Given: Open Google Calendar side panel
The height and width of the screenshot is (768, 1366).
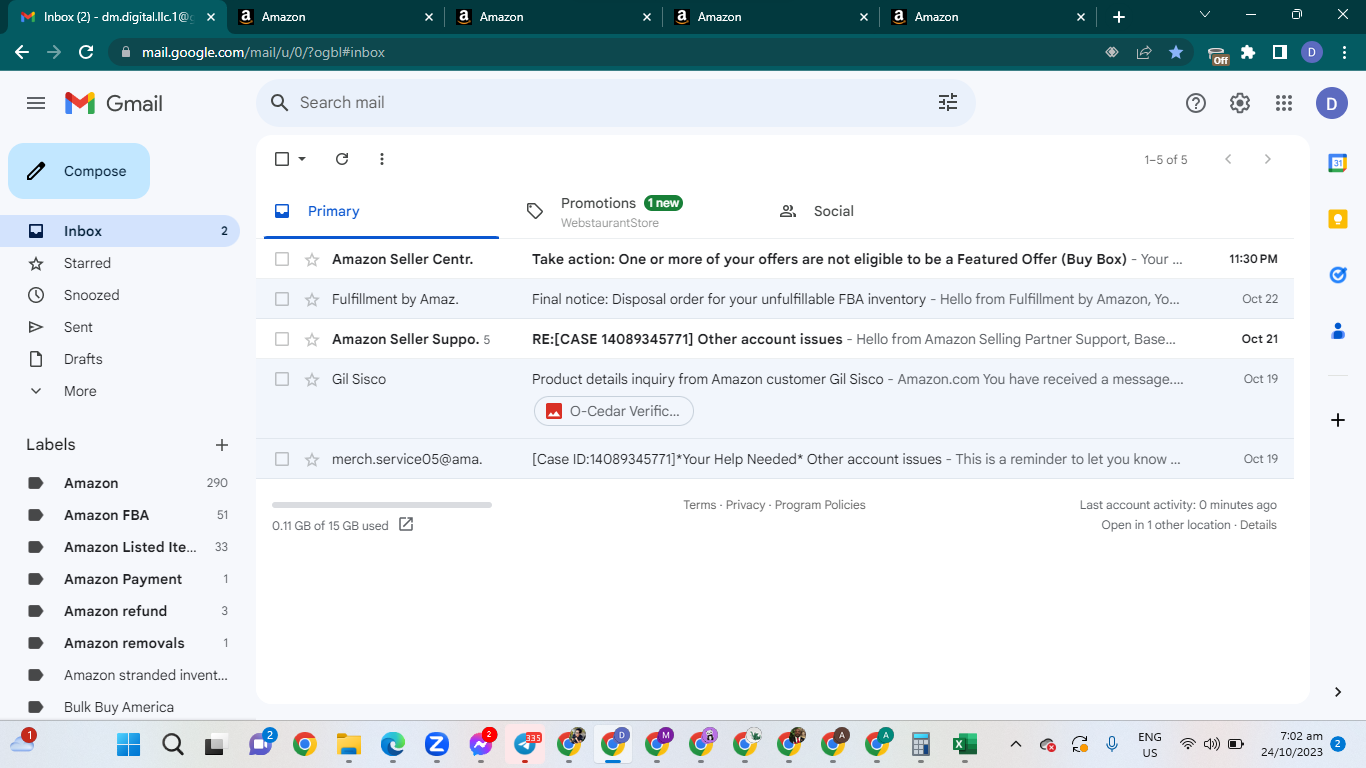Looking at the screenshot, I should [1338, 163].
